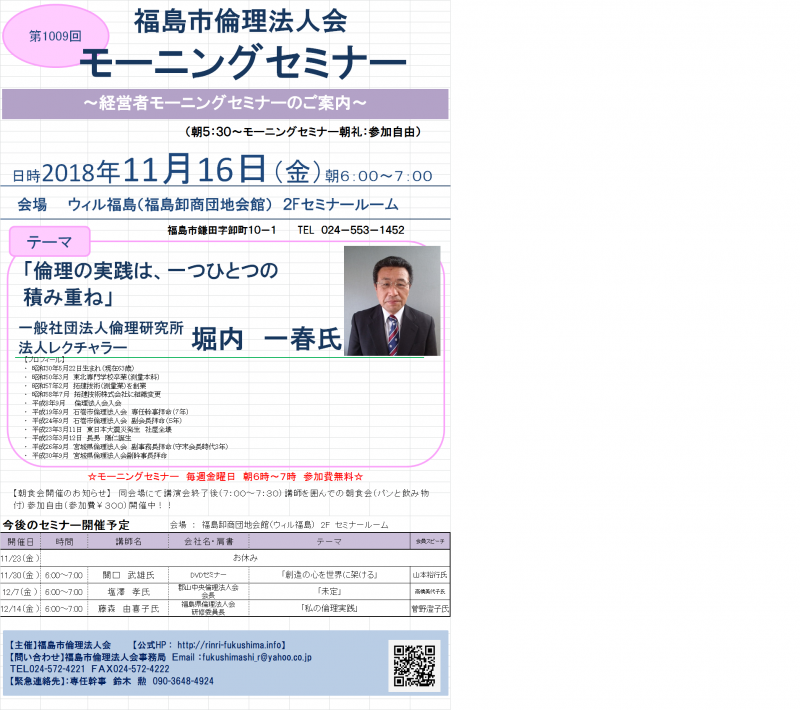Click the 開催日 column header
The height and width of the screenshot is (710, 800).
coord(20,540)
